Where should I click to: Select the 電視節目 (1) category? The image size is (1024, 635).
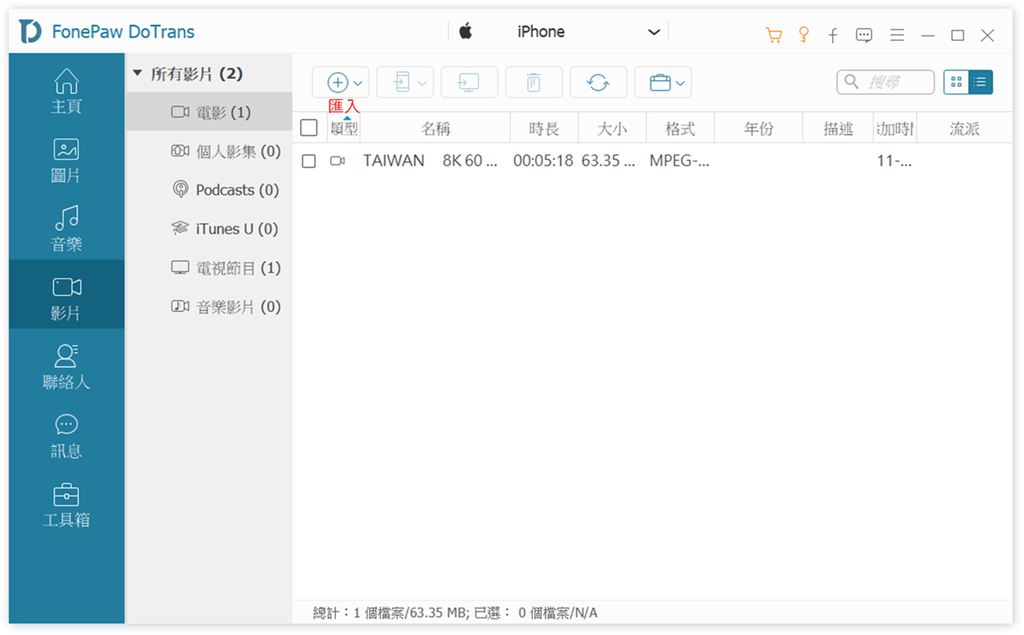pyautogui.click(x=209, y=268)
